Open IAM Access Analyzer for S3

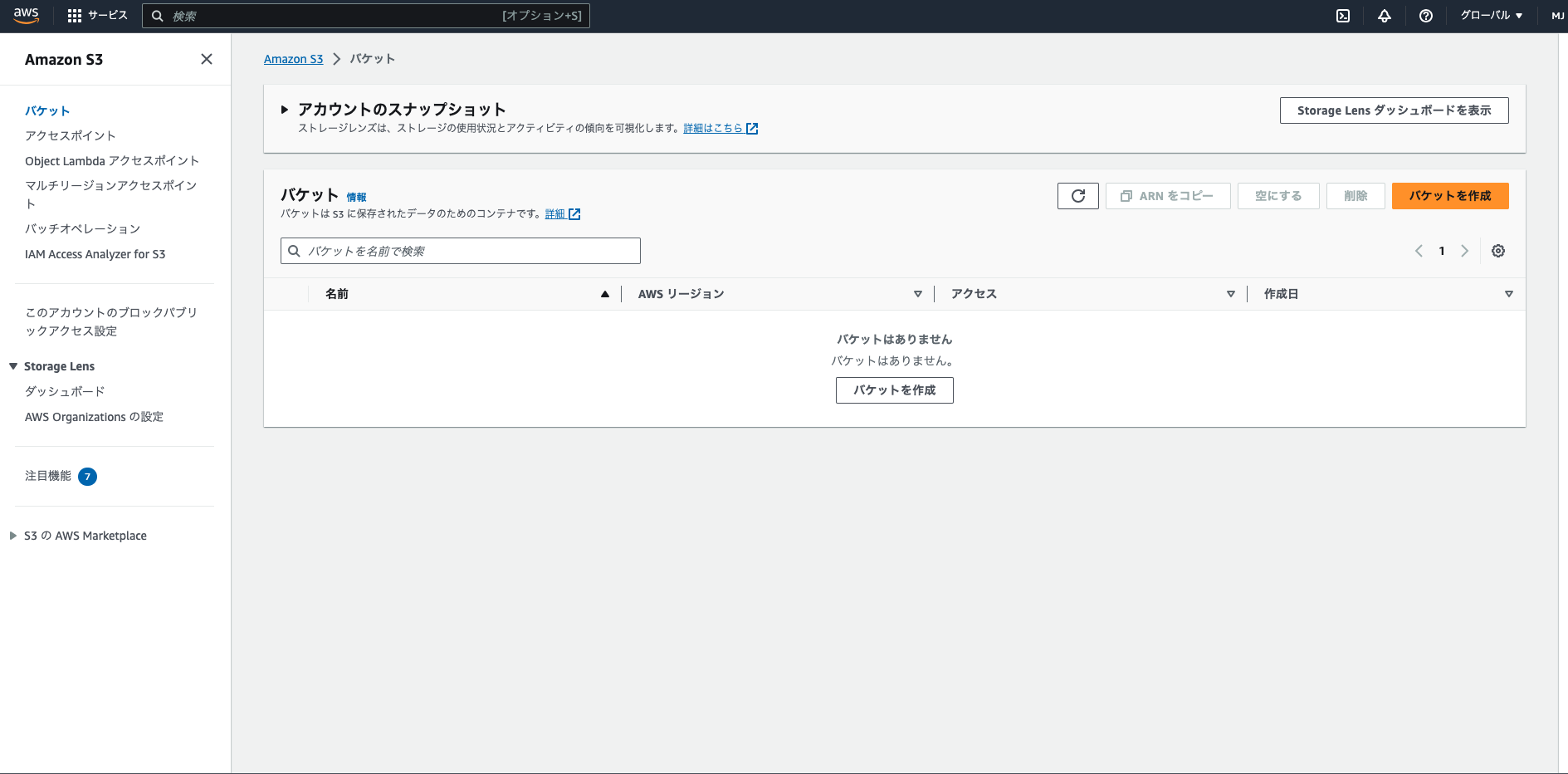point(95,254)
